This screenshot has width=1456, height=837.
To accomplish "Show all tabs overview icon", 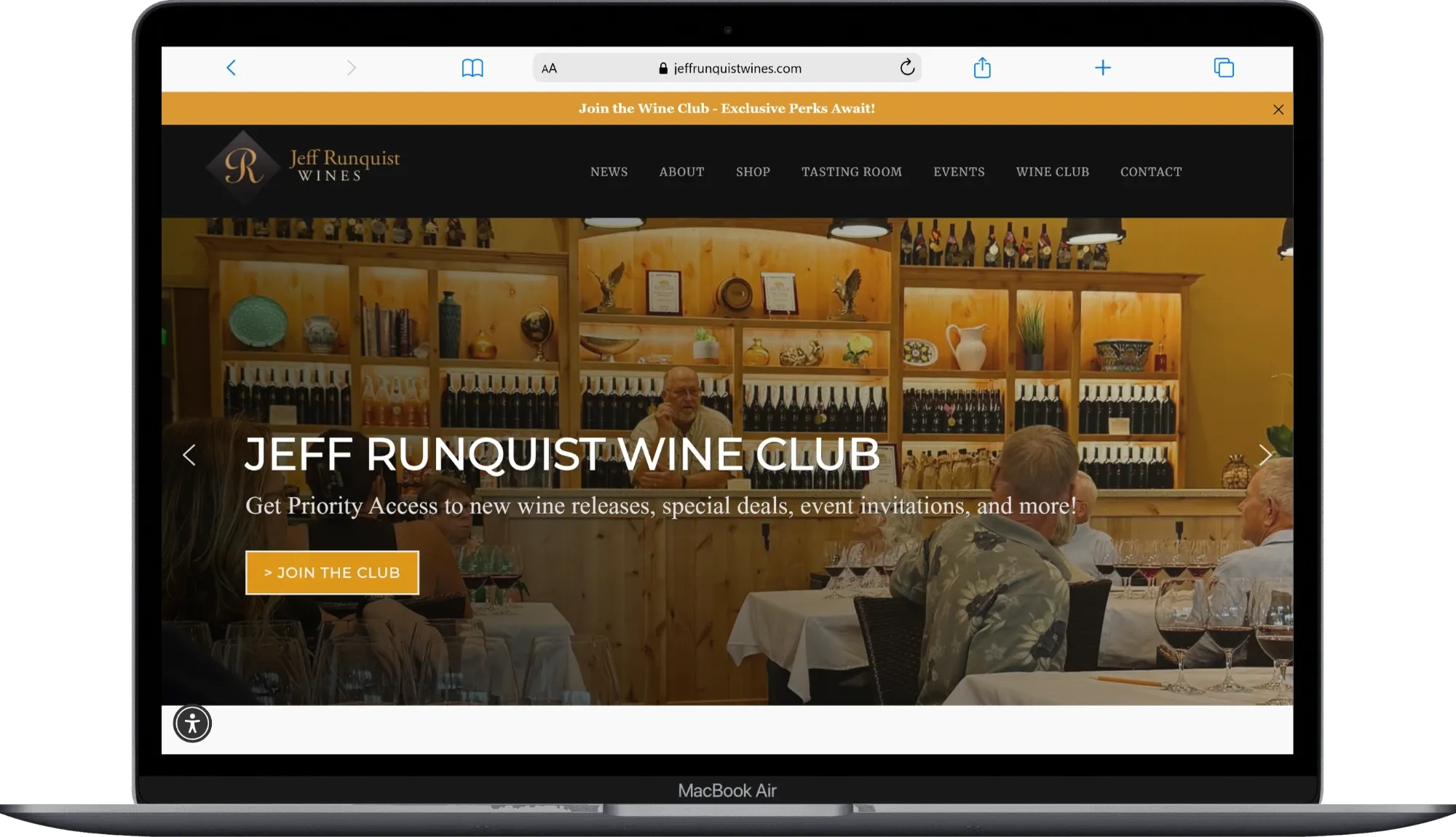I will click(x=1224, y=68).
